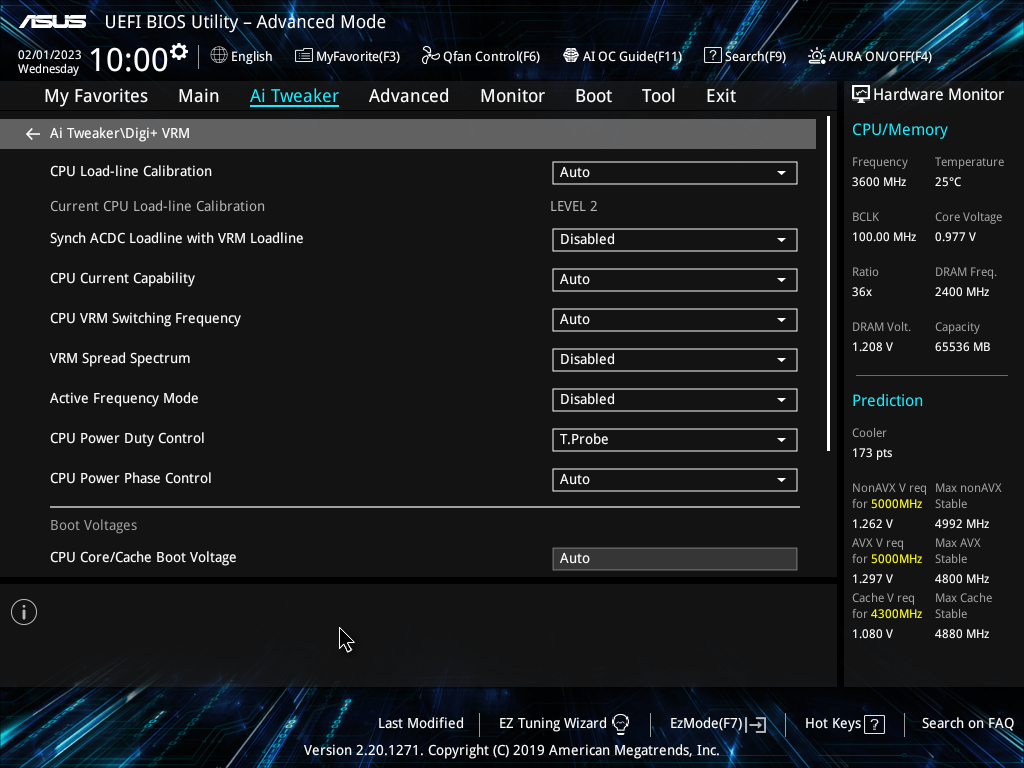This screenshot has height=768, width=1024.
Task: Click the CPU VRM Switching Frequency label
Action: coord(145,318)
